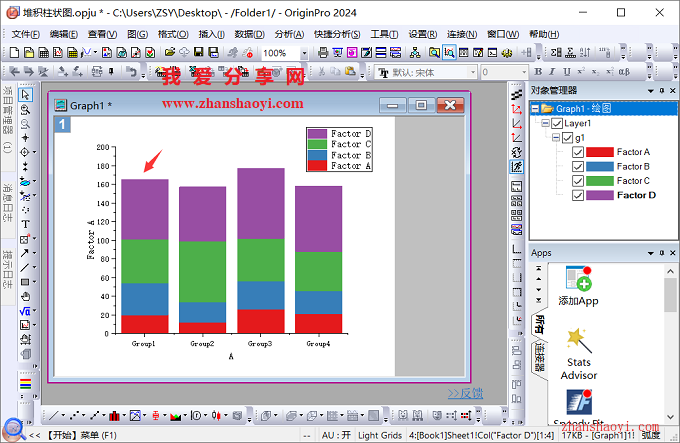Image resolution: width=680 pixels, height=443 pixels.
Task: Open the 图(G) menu
Action: pyautogui.click(x=137, y=34)
